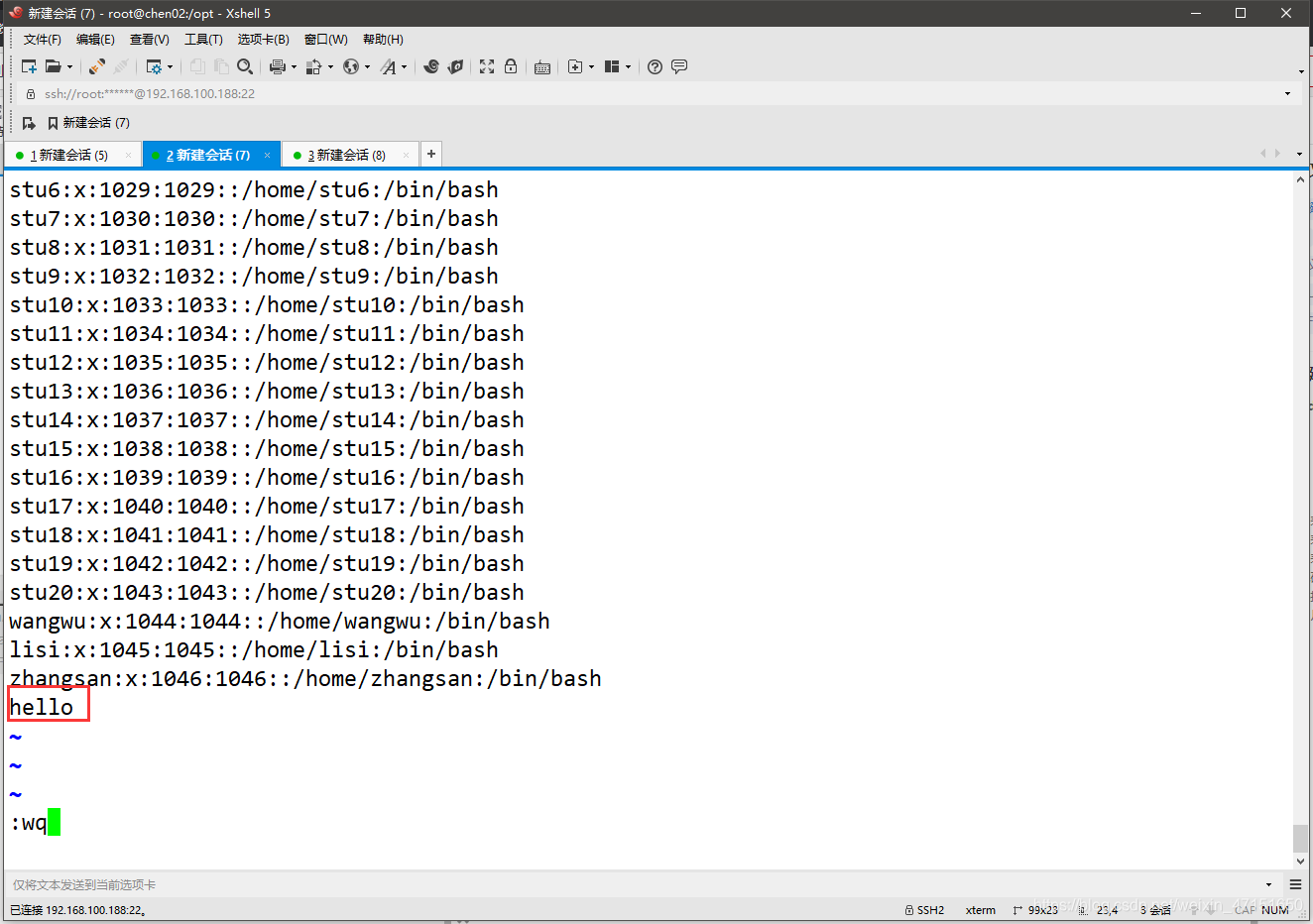The height and width of the screenshot is (924, 1313).
Task: Click the keyboard key-mapping icon
Action: pyautogui.click(x=542, y=67)
